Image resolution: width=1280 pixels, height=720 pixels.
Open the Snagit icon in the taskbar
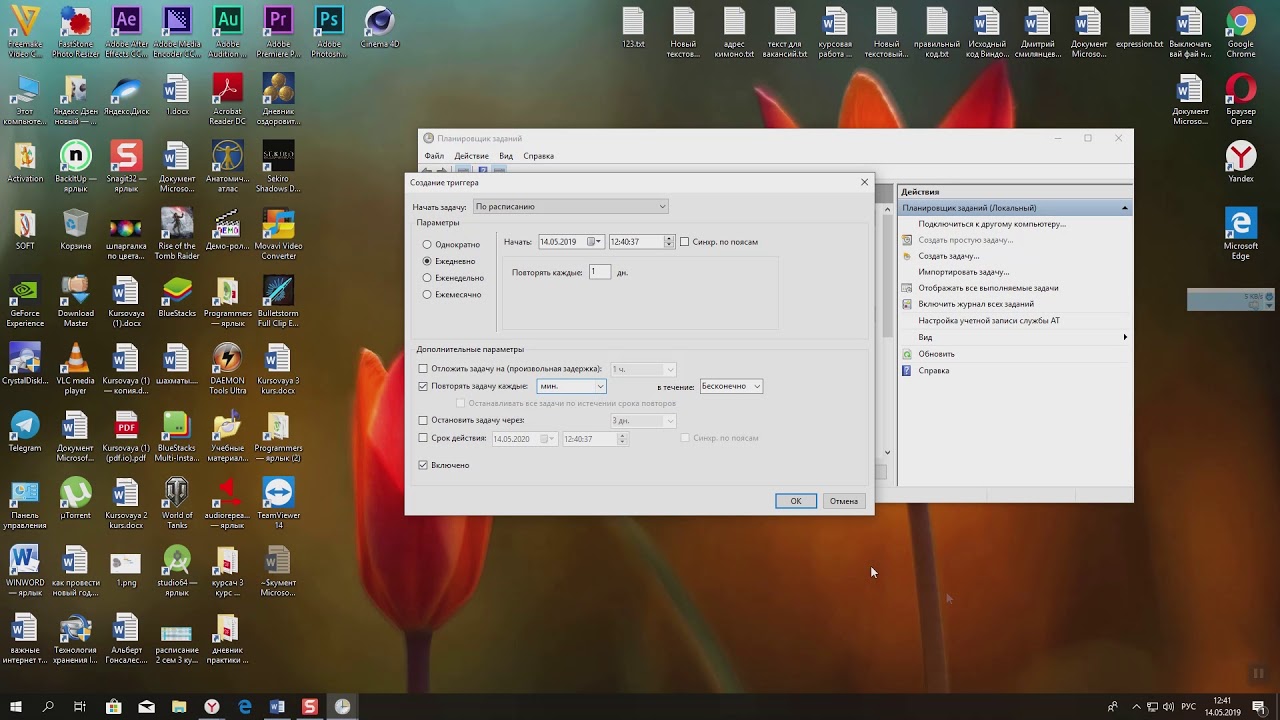[x=310, y=707]
